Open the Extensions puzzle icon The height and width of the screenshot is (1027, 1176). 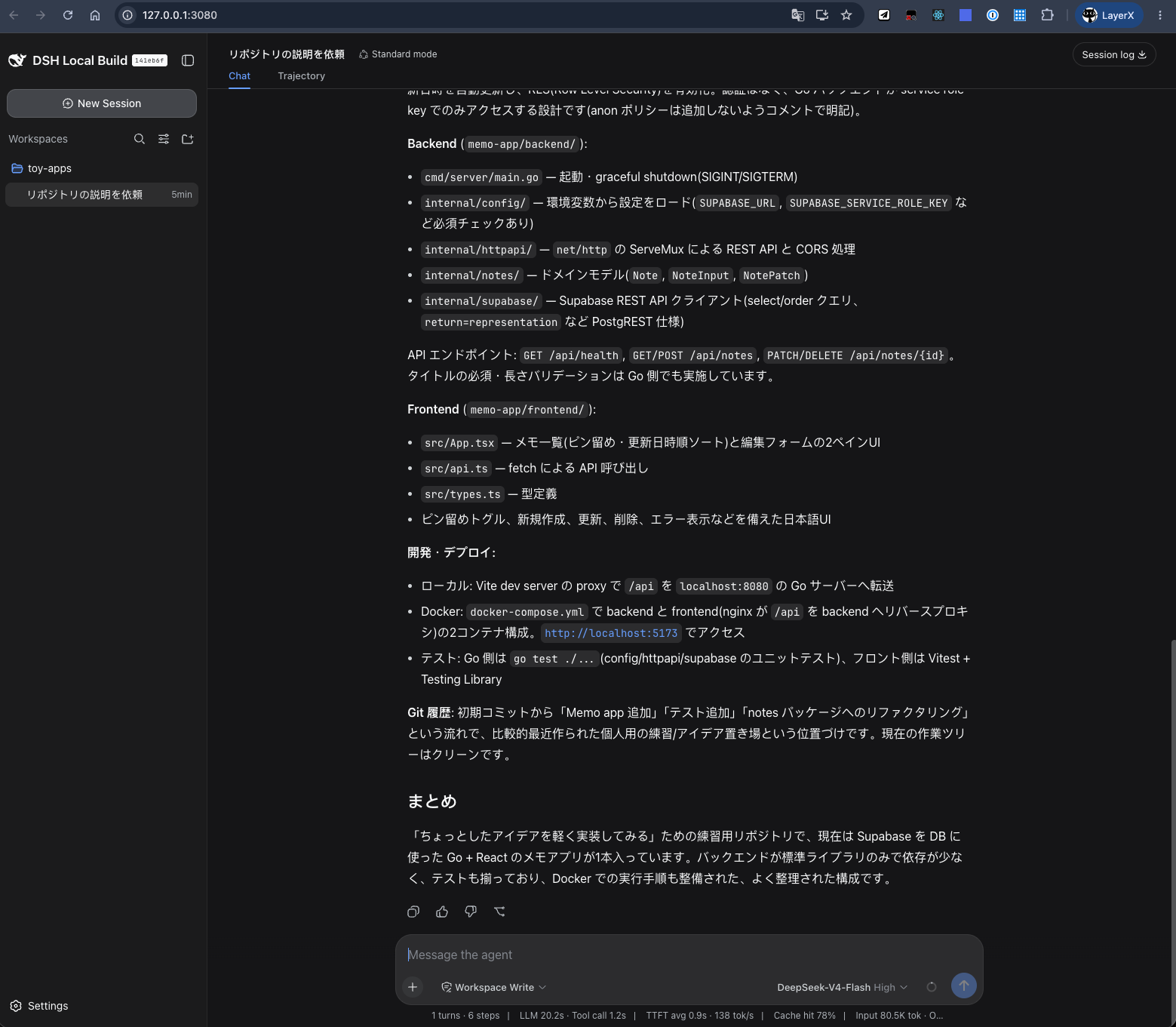pyautogui.click(x=1047, y=15)
